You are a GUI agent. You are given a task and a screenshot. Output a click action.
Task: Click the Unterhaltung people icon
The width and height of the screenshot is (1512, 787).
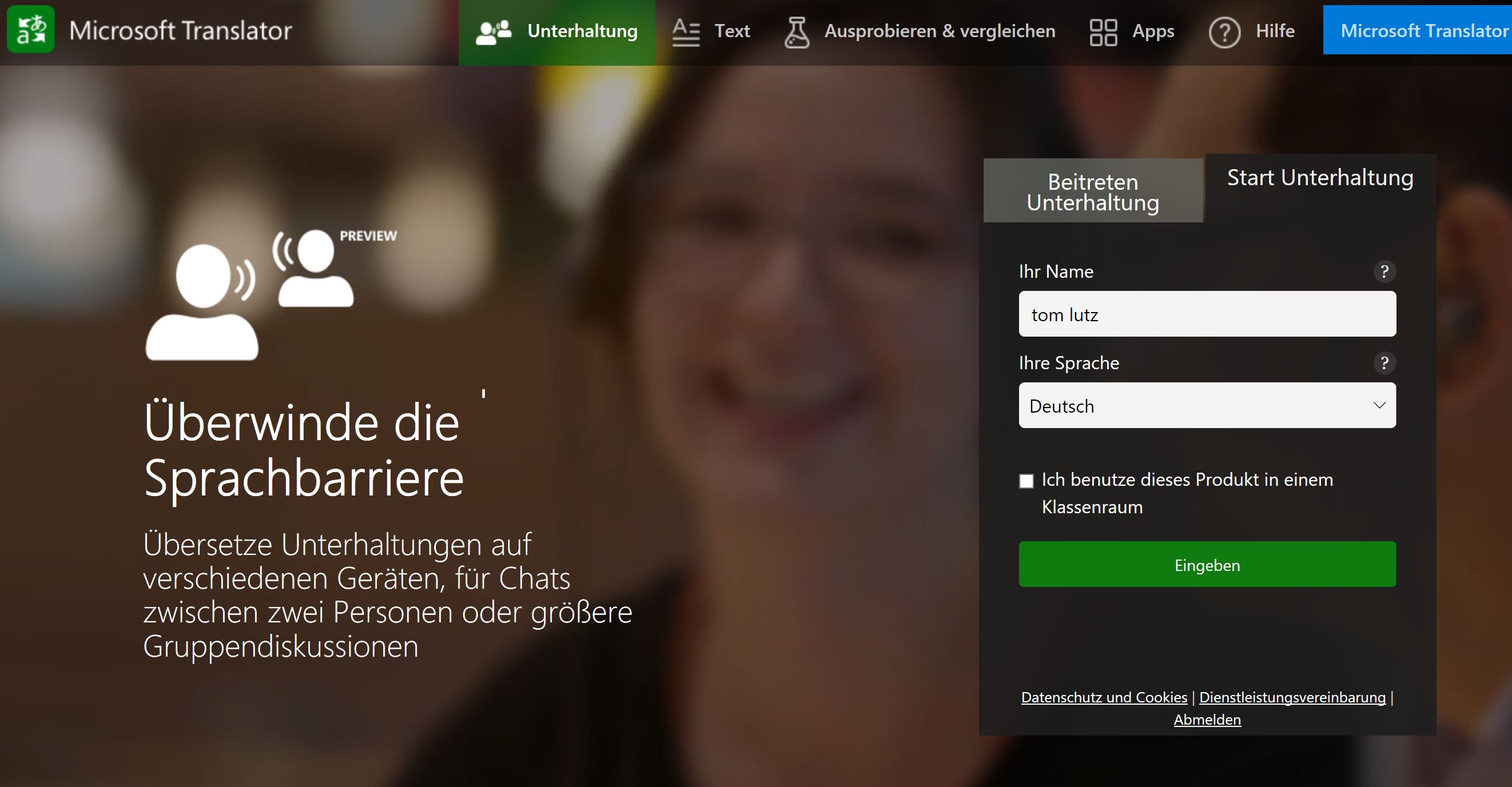click(x=493, y=31)
